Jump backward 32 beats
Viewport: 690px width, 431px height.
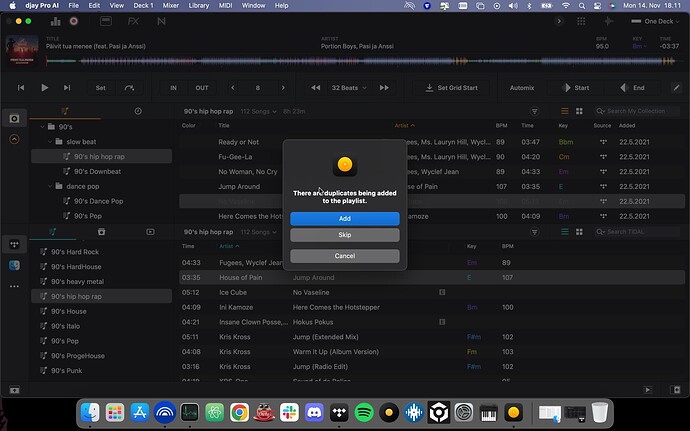pyautogui.click(x=316, y=88)
